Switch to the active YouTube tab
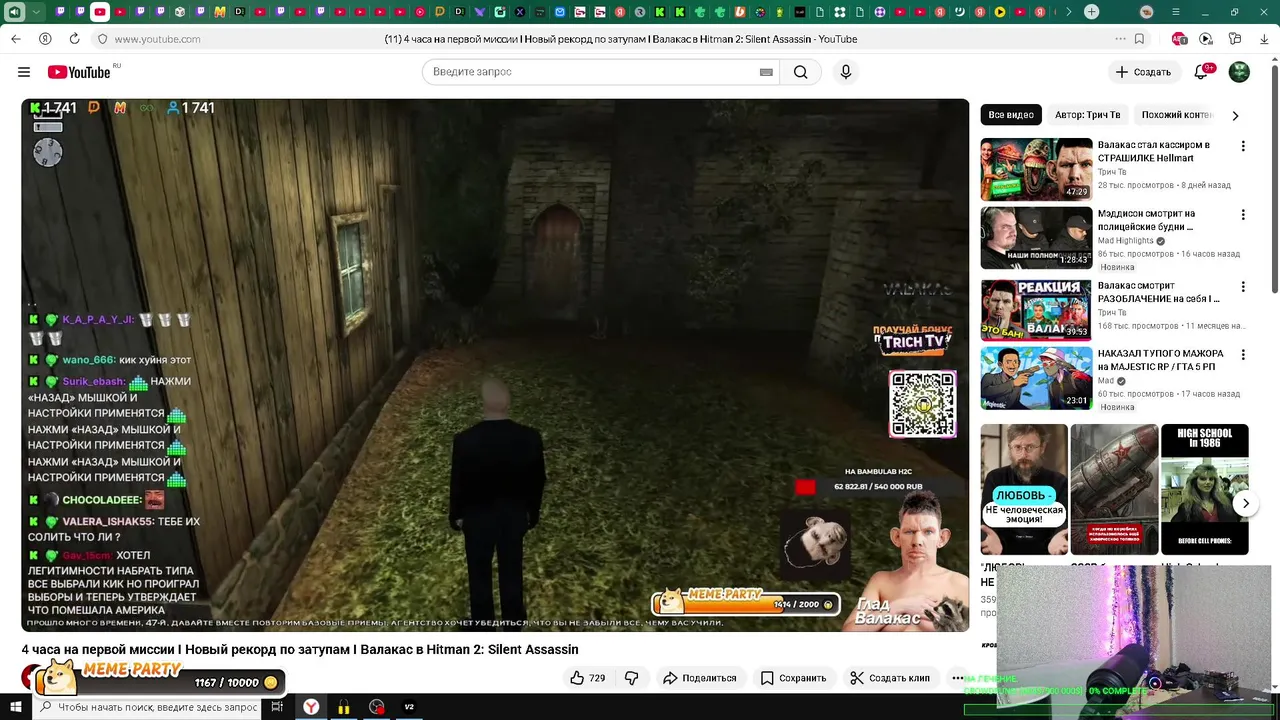Image resolution: width=1280 pixels, height=720 pixels. point(100,12)
